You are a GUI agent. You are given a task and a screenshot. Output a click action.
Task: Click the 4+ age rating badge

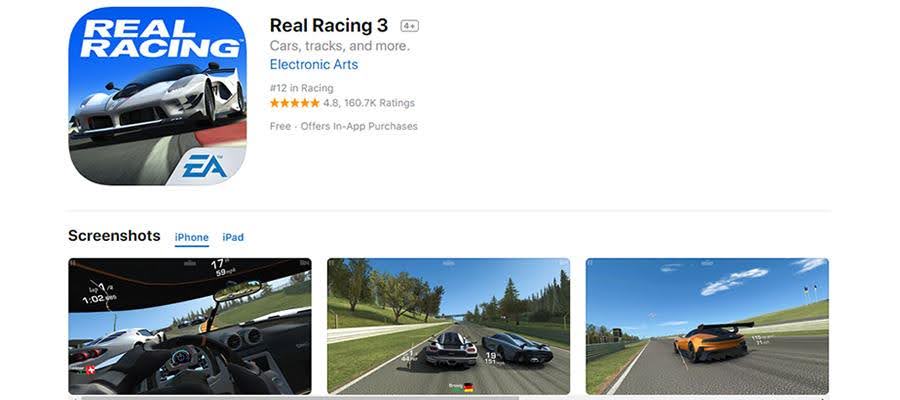click(409, 26)
